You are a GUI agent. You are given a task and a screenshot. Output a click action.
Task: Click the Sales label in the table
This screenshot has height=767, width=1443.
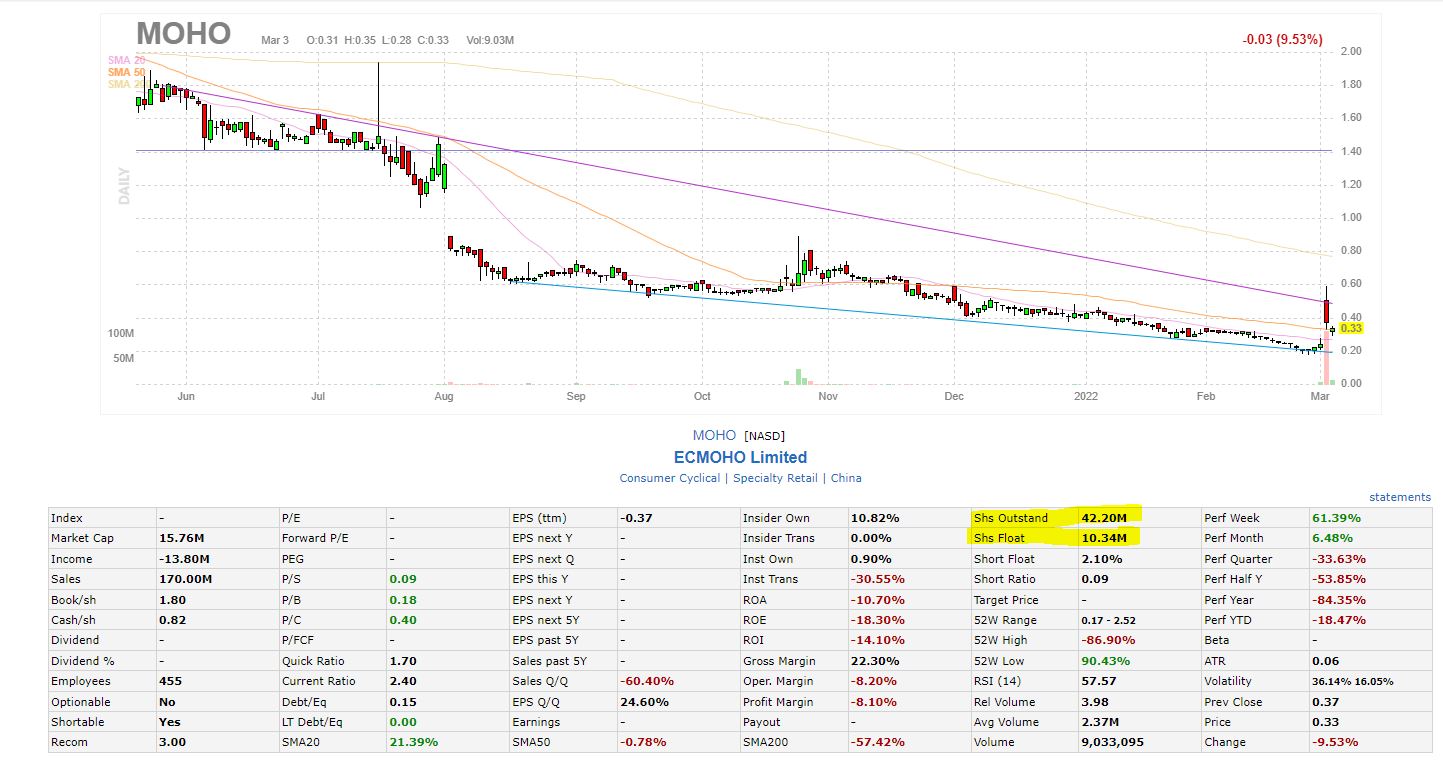[66, 579]
